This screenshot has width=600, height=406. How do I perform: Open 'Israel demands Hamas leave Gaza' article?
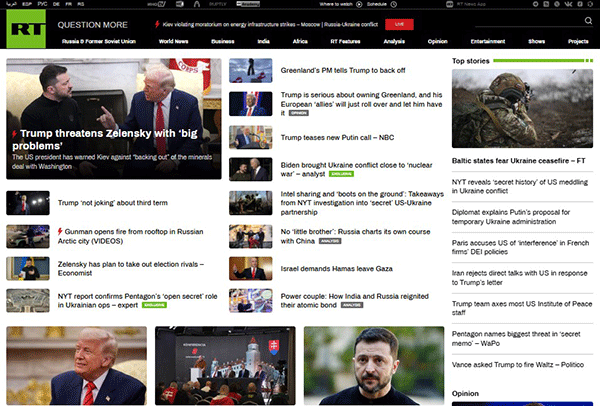tap(336, 269)
